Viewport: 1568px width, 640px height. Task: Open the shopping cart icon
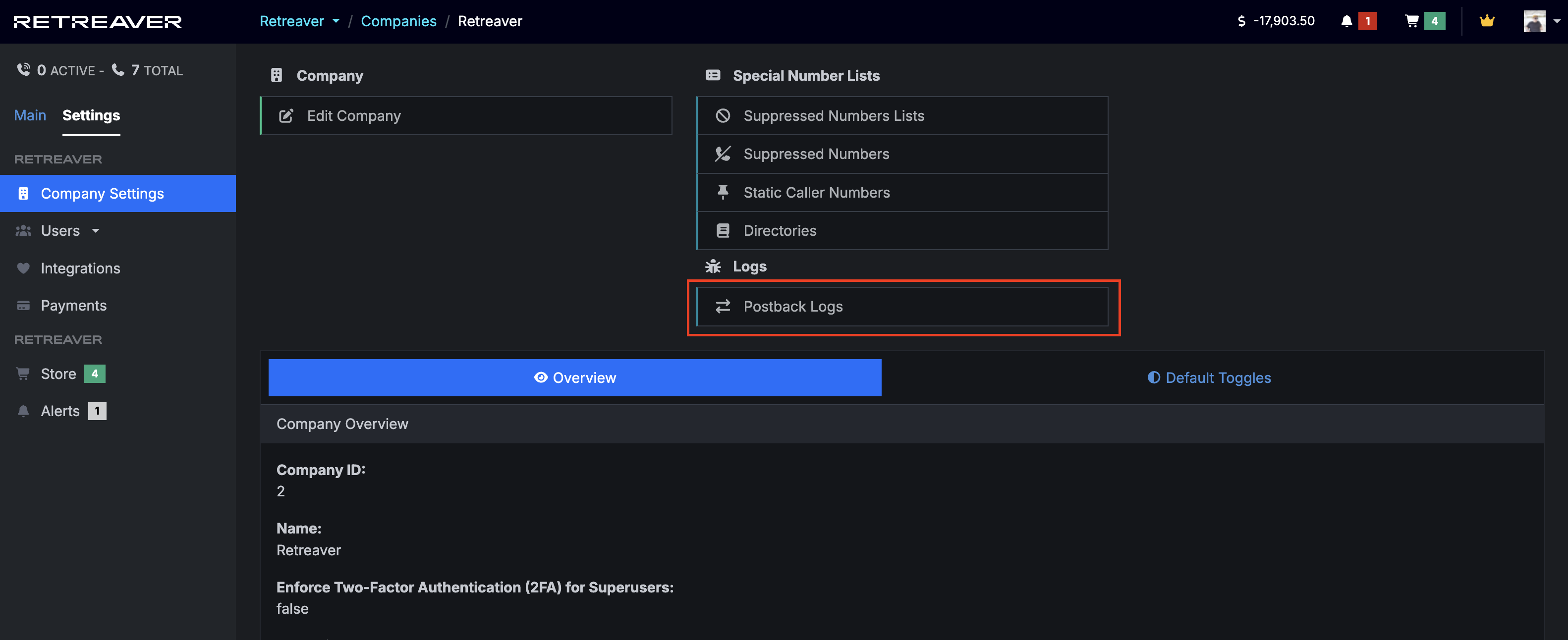point(1411,21)
